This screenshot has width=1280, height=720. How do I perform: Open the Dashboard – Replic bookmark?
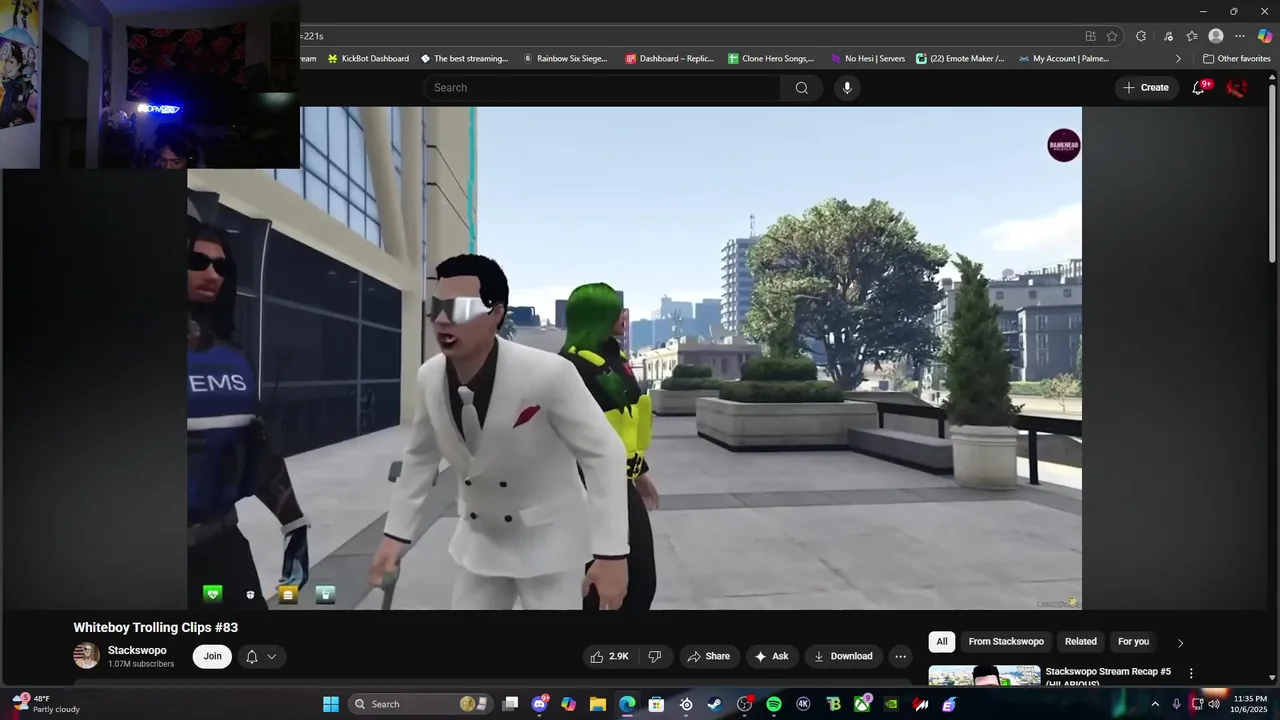669,59
